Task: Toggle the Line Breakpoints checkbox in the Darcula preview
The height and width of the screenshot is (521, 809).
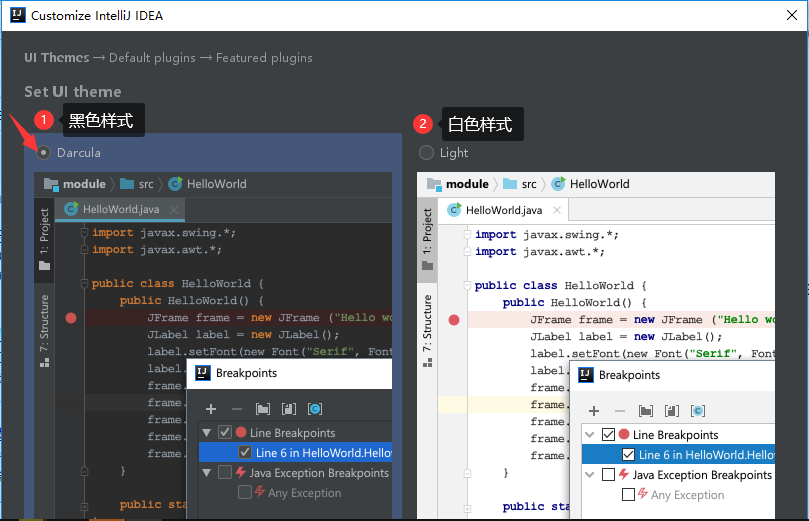Action: click(224, 432)
